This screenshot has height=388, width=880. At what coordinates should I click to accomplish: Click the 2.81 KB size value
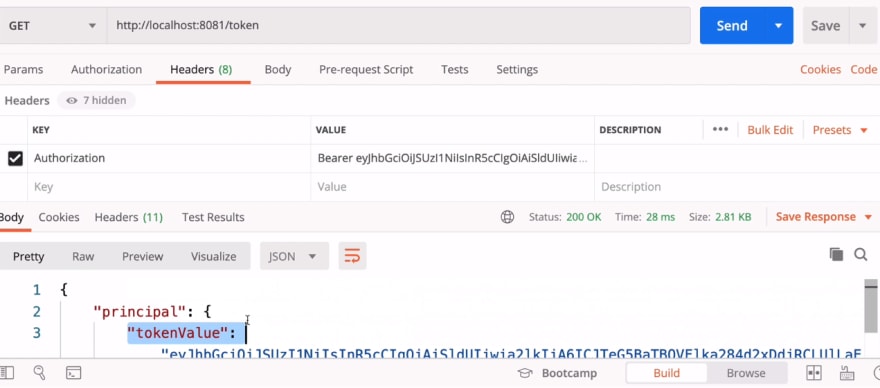pos(733,217)
